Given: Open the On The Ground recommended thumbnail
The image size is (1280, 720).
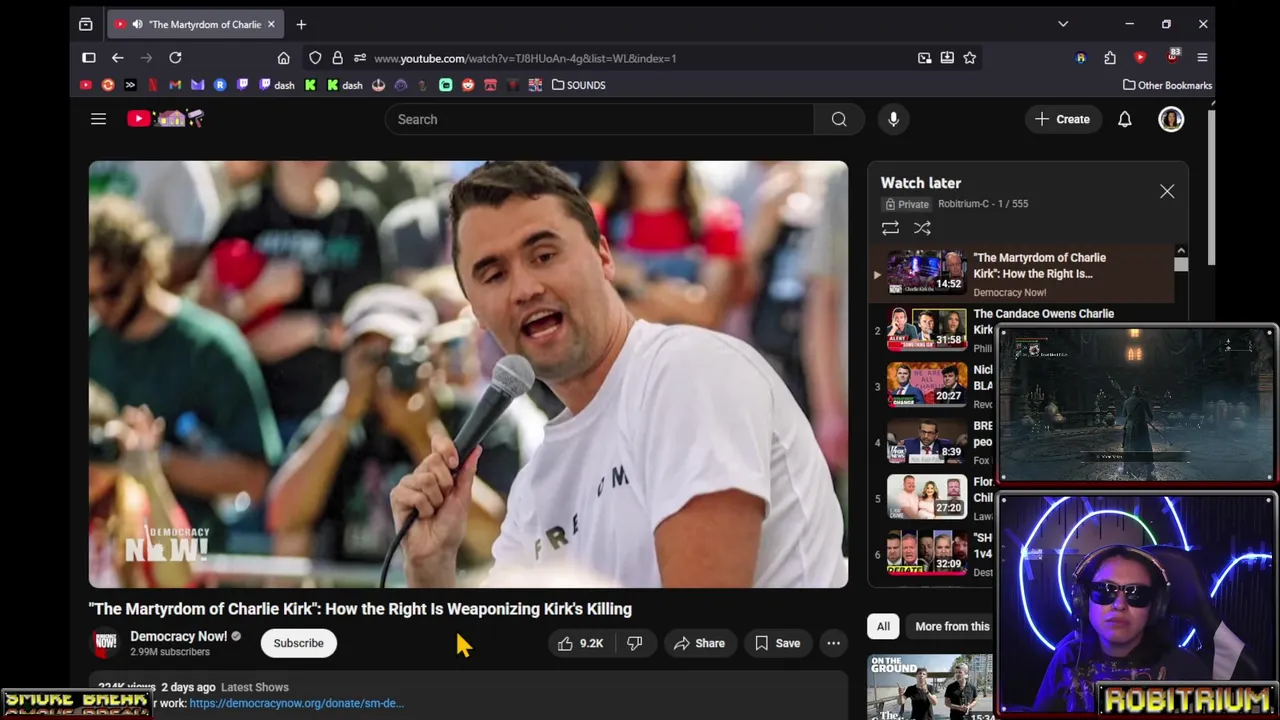Looking at the screenshot, I should point(930,687).
